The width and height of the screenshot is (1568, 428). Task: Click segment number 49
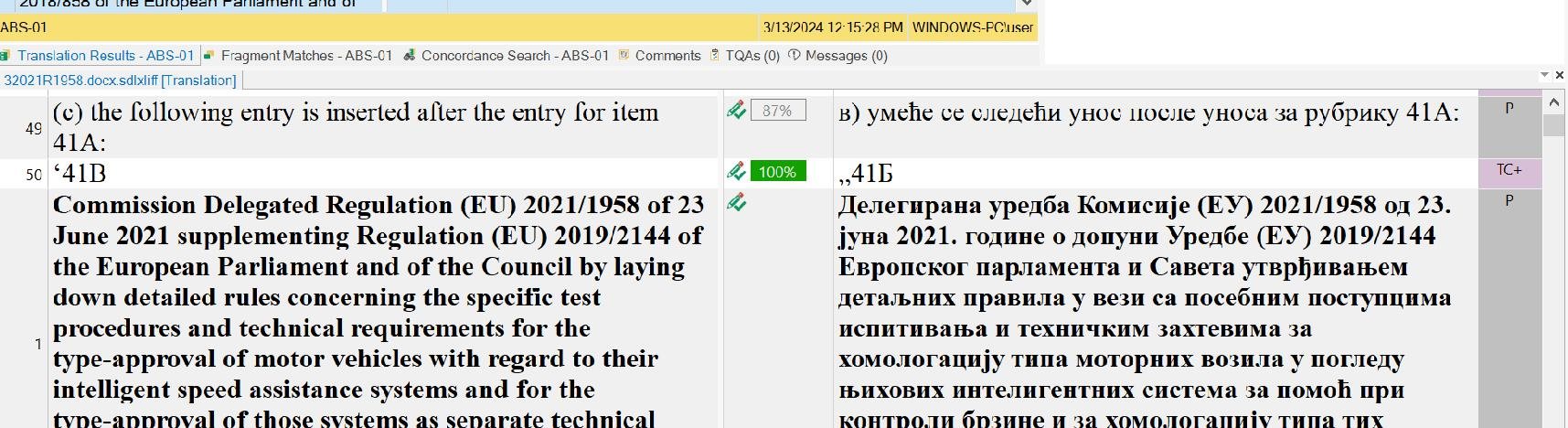[34, 129]
